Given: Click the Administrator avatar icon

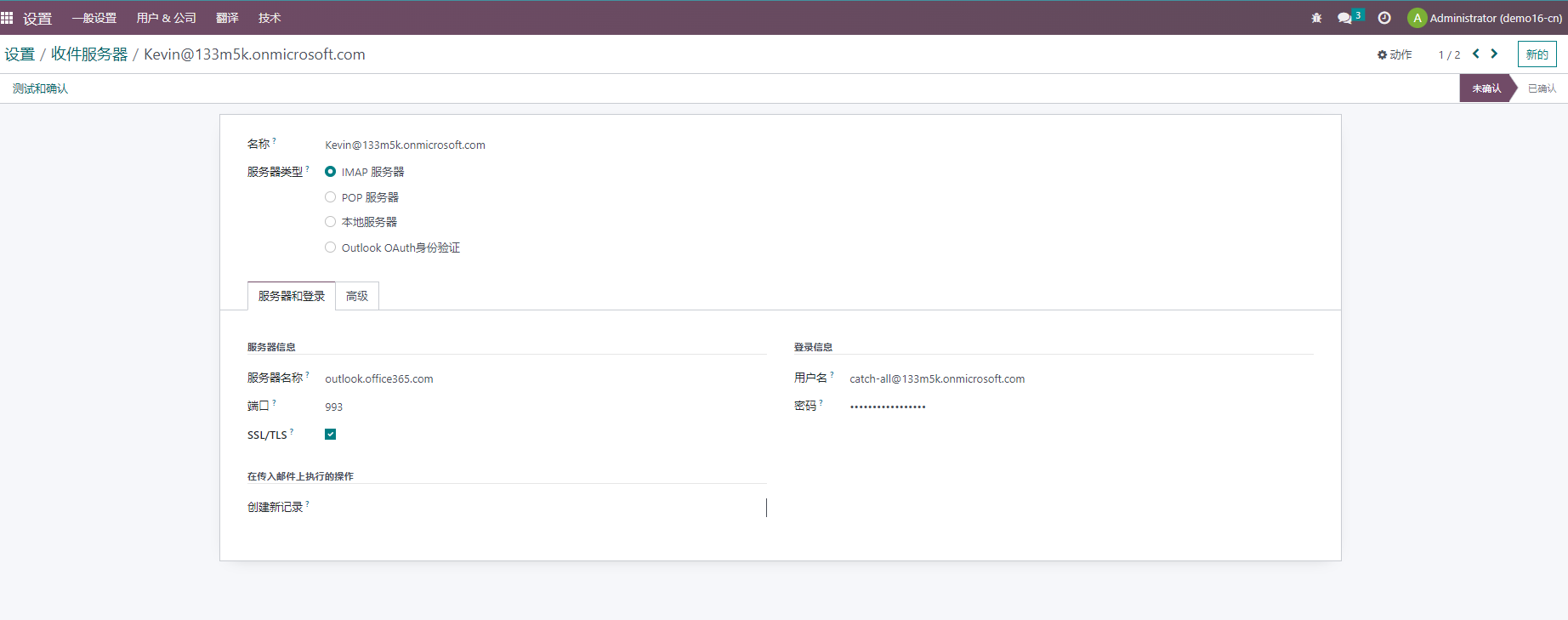Looking at the screenshot, I should pyautogui.click(x=1417, y=18).
